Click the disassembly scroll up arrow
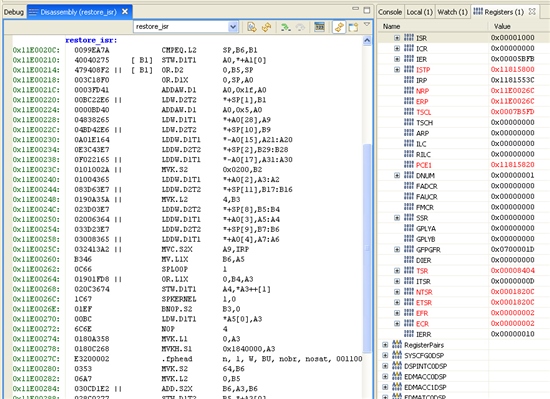550x399 pixels. coord(367,41)
